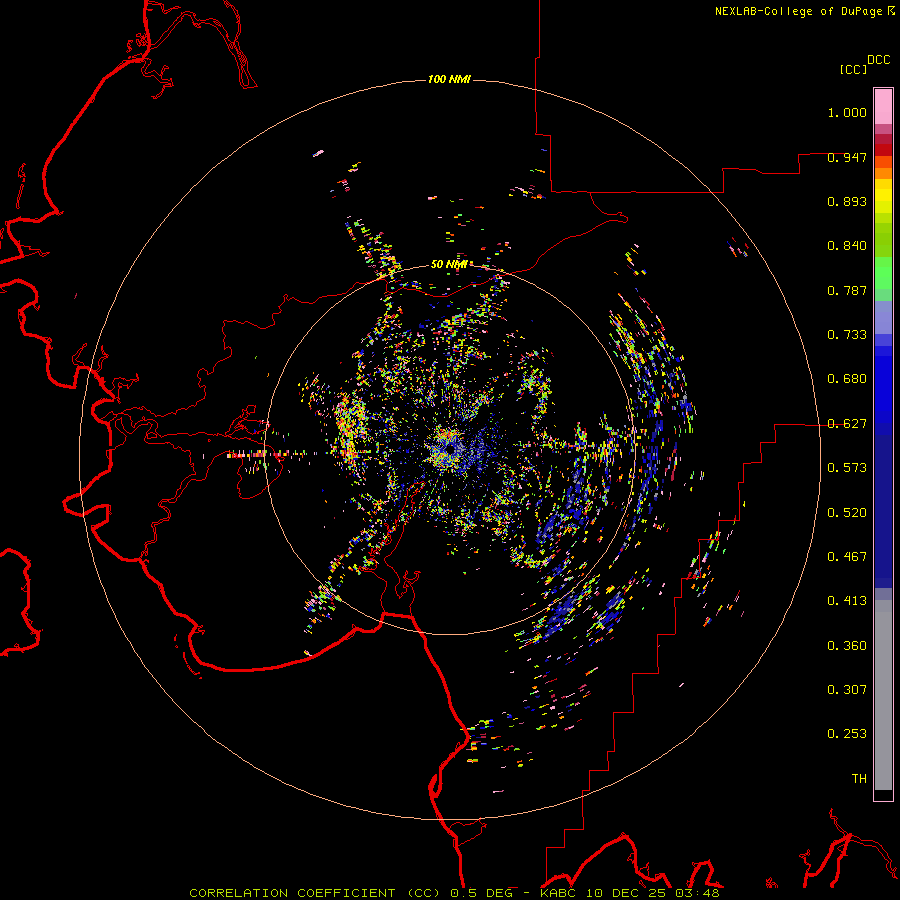Select the 0.253 scale value

(847, 734)
